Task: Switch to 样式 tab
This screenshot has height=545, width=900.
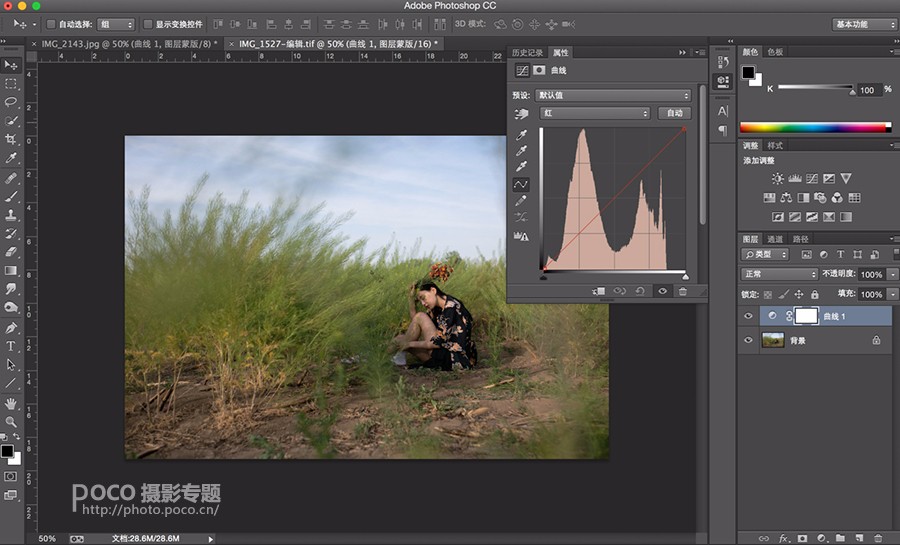Action: [775, 146]
